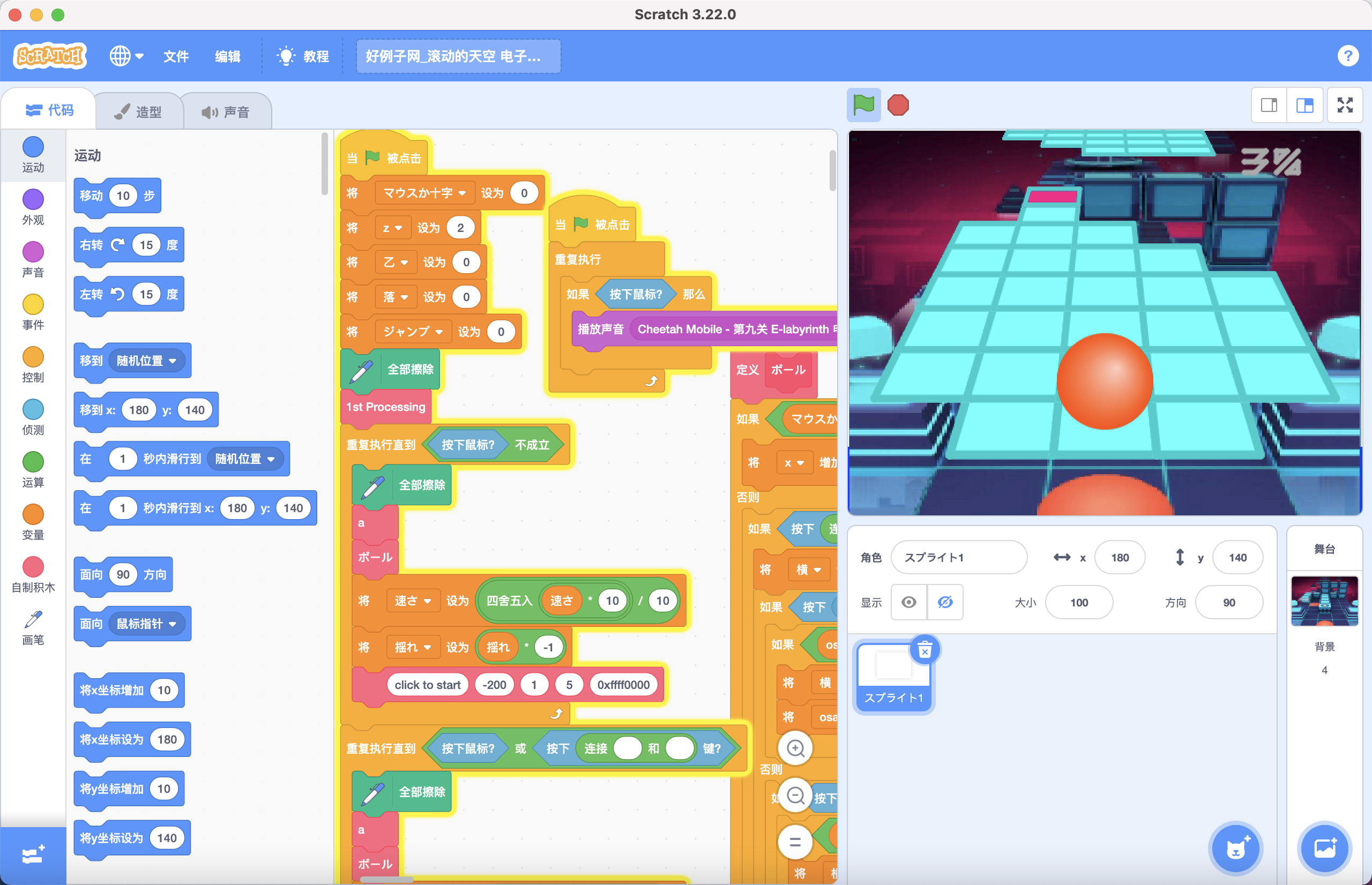Switch to small stage layout
This screenshot has width=1372, height=885.
(1269, 105)
